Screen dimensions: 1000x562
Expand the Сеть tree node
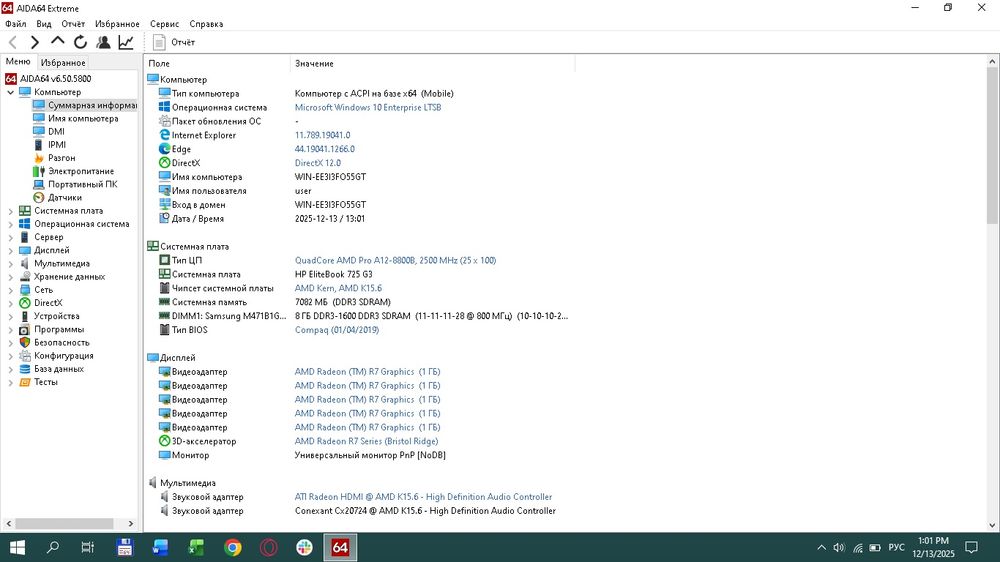pyautogui.click(x=10, y=290)
